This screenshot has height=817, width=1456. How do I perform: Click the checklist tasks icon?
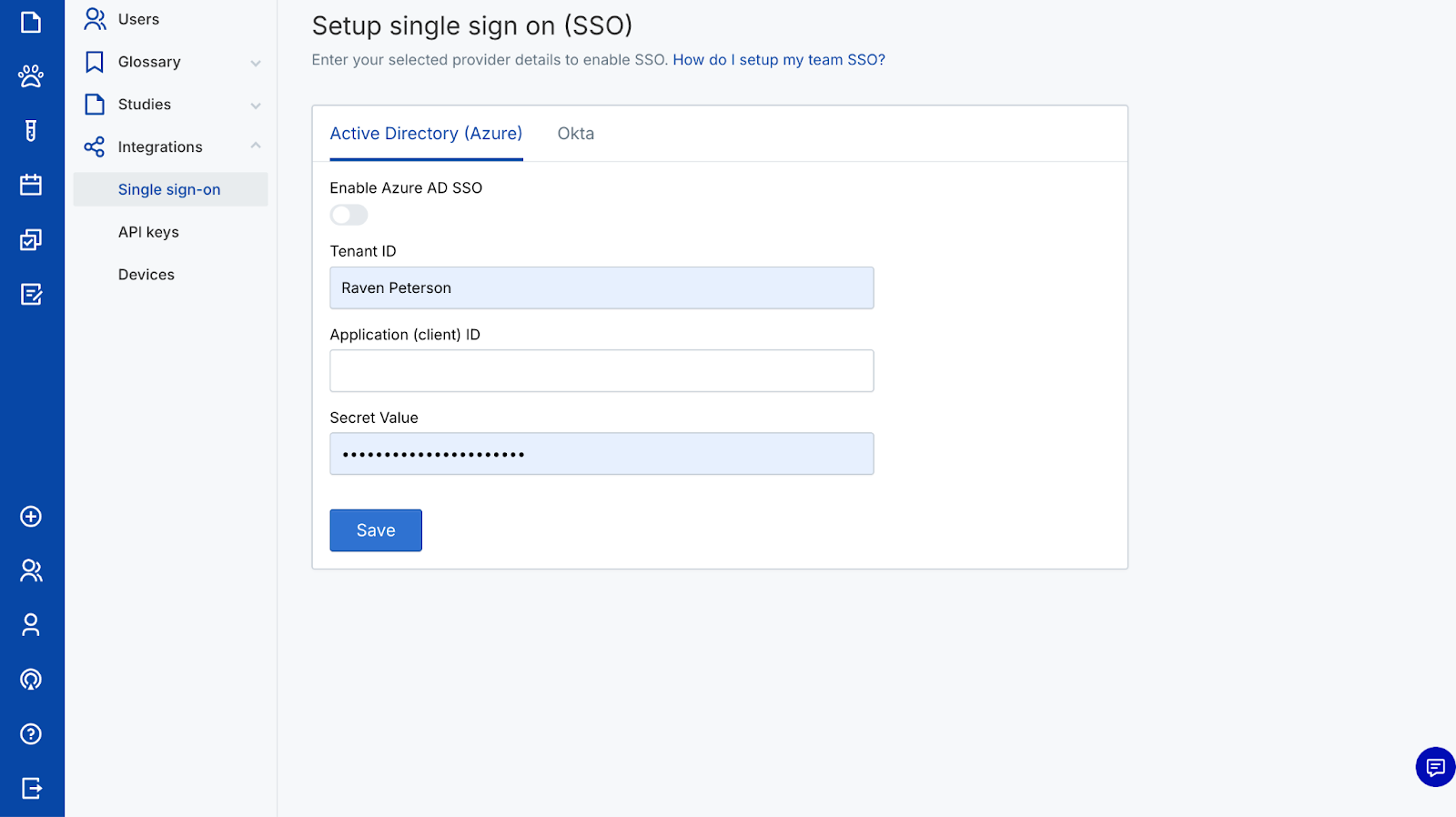31,239
